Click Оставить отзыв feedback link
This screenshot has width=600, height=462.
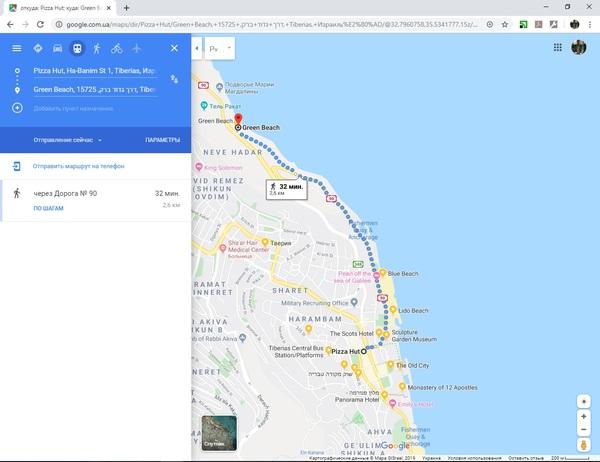point(526,458)
